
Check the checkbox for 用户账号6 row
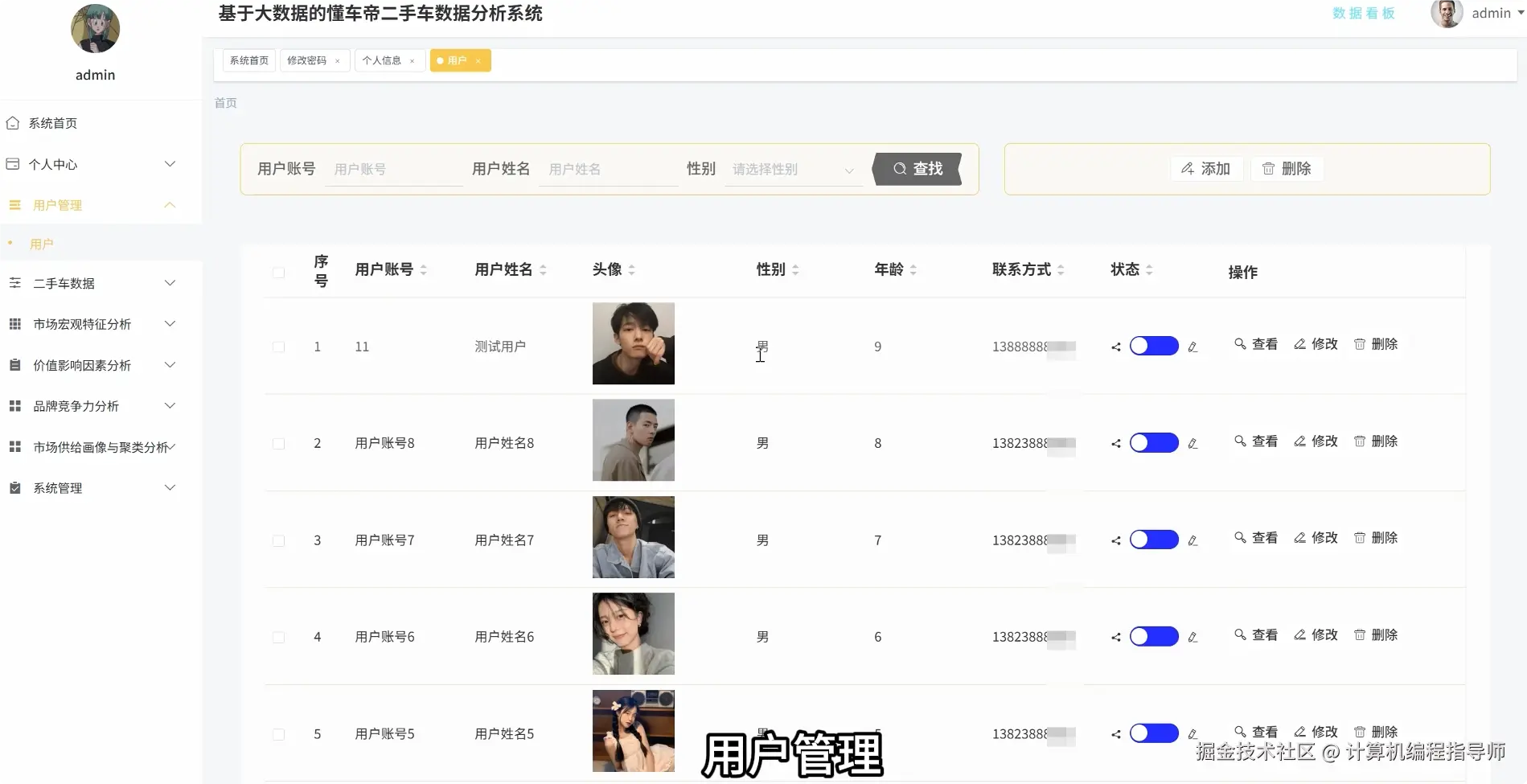[278, 638]
